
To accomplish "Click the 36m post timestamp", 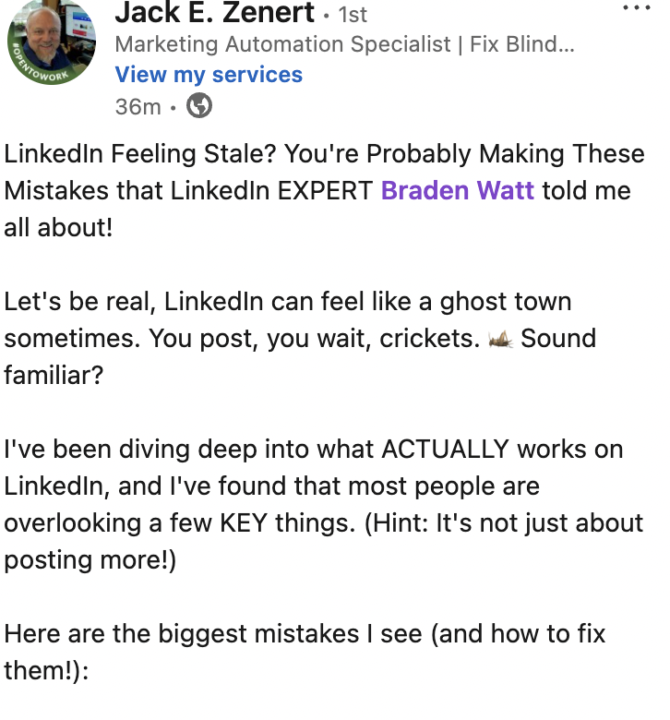I will pyautogui.click(x=137, y=106).
